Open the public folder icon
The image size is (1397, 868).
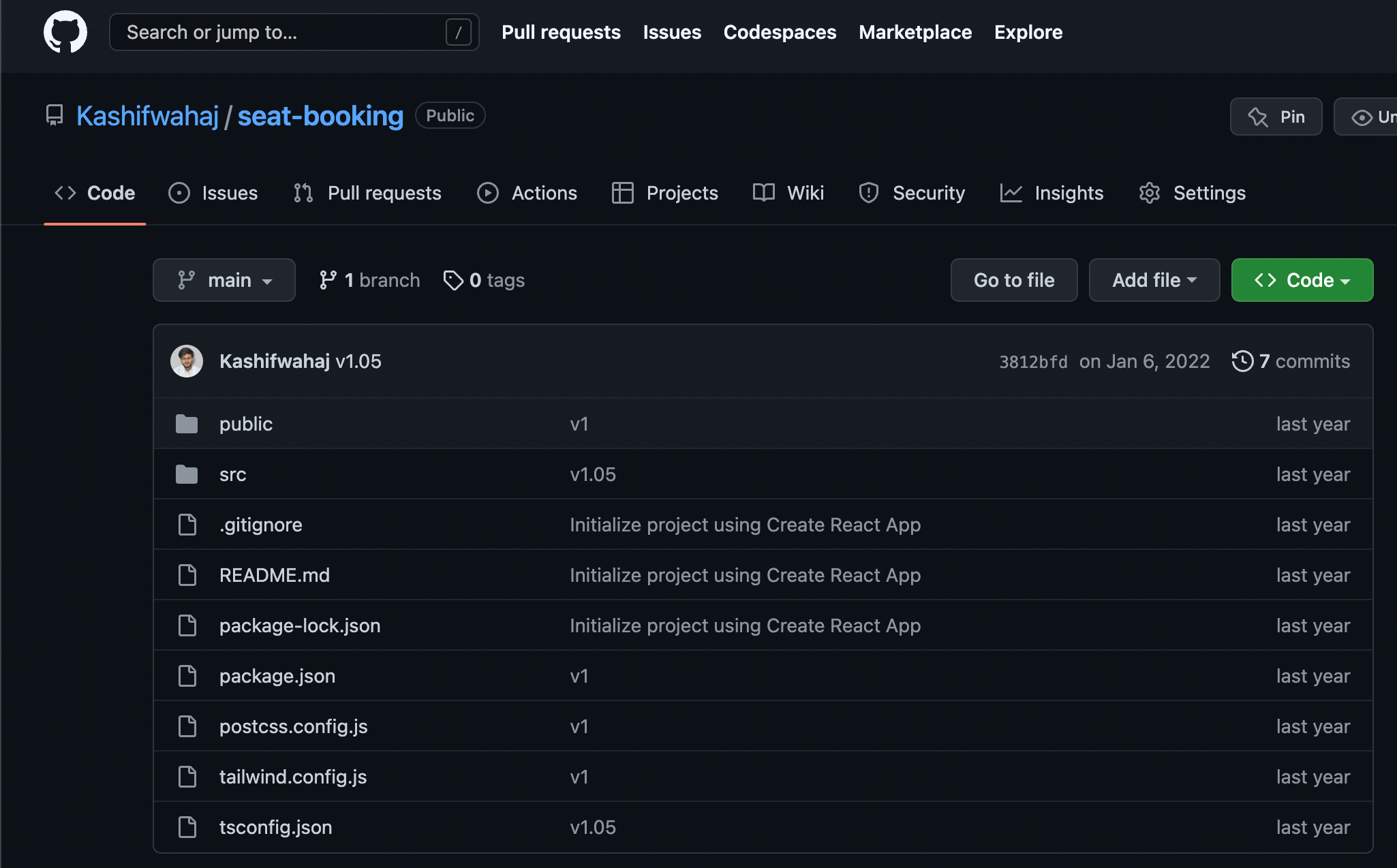point(187,424)
